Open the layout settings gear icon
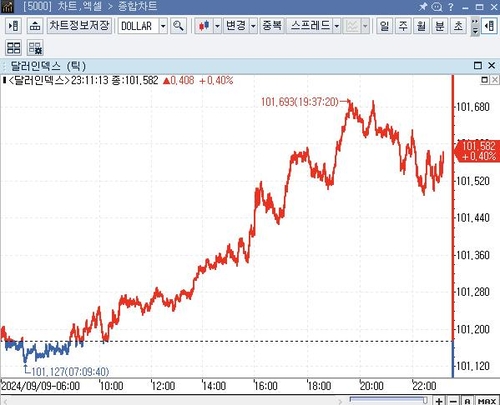Image resolution: width=500 pixels, height=405 pixels. 35,48
